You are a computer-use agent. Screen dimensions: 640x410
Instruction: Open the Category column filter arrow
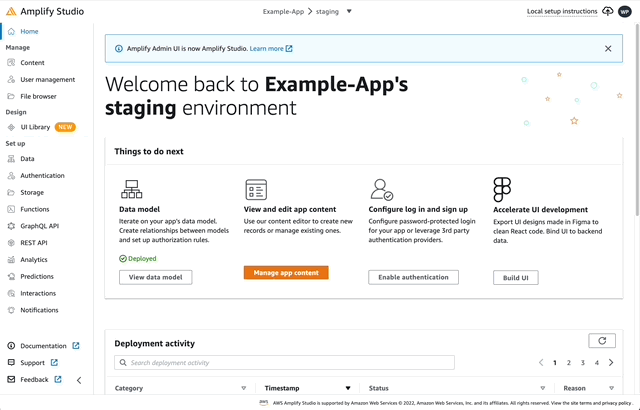tap(244, 388)
